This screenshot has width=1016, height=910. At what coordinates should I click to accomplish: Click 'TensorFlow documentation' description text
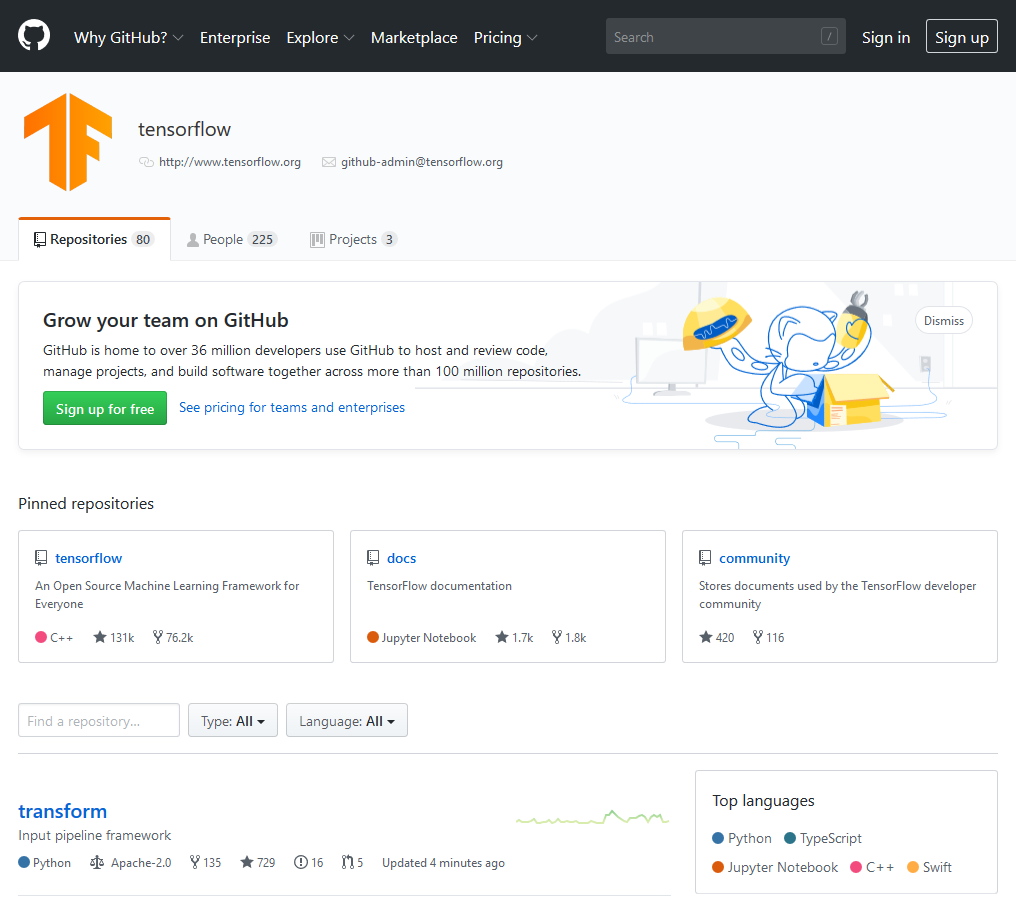click(439, 586)
